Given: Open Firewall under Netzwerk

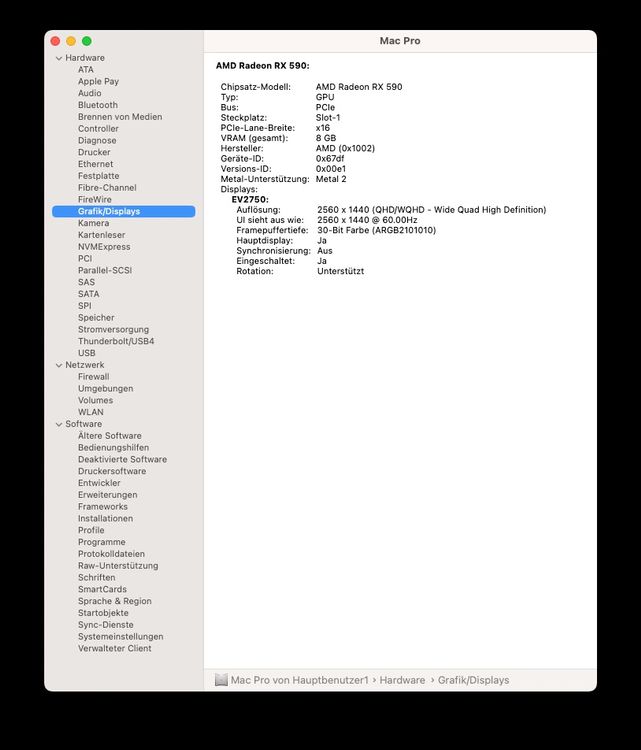Looking at the screenshot, I should [x=93, y=377].
